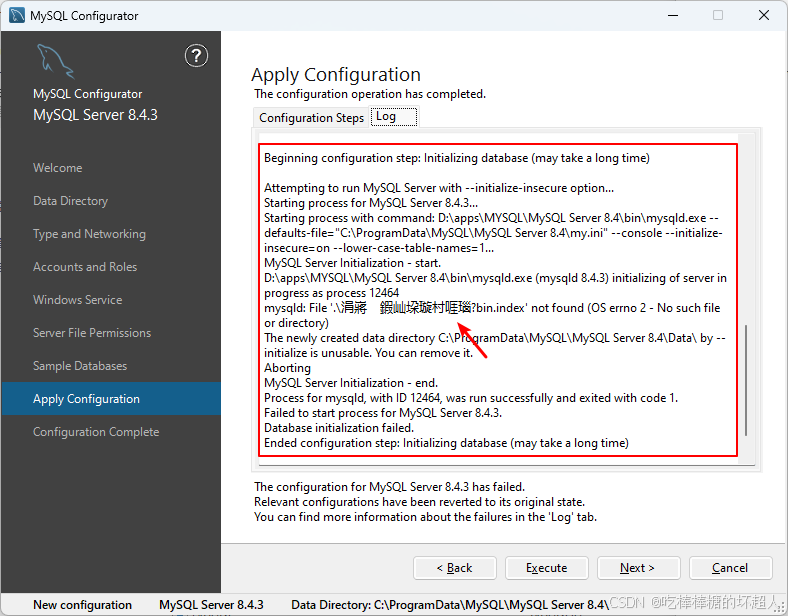Open the help question mark icon
The image size is (788, 616).
pos(196,56)
